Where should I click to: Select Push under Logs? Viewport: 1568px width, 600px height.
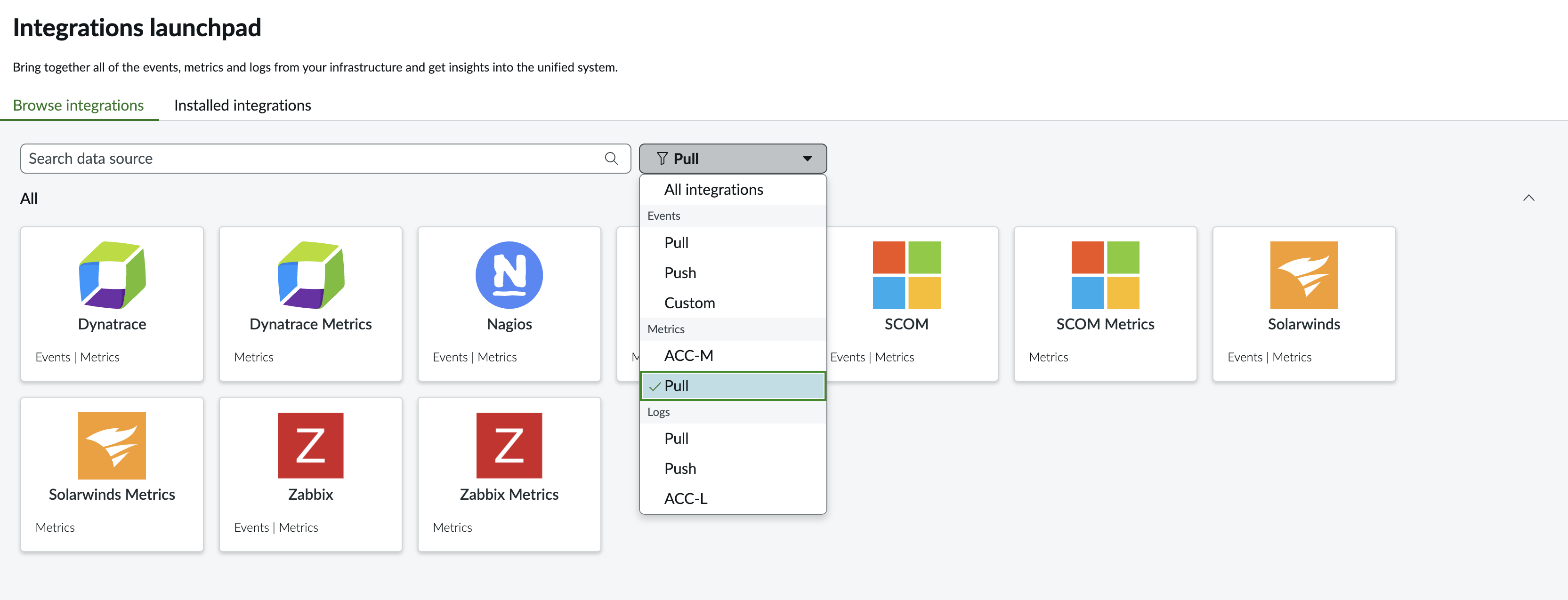point(733,469)
